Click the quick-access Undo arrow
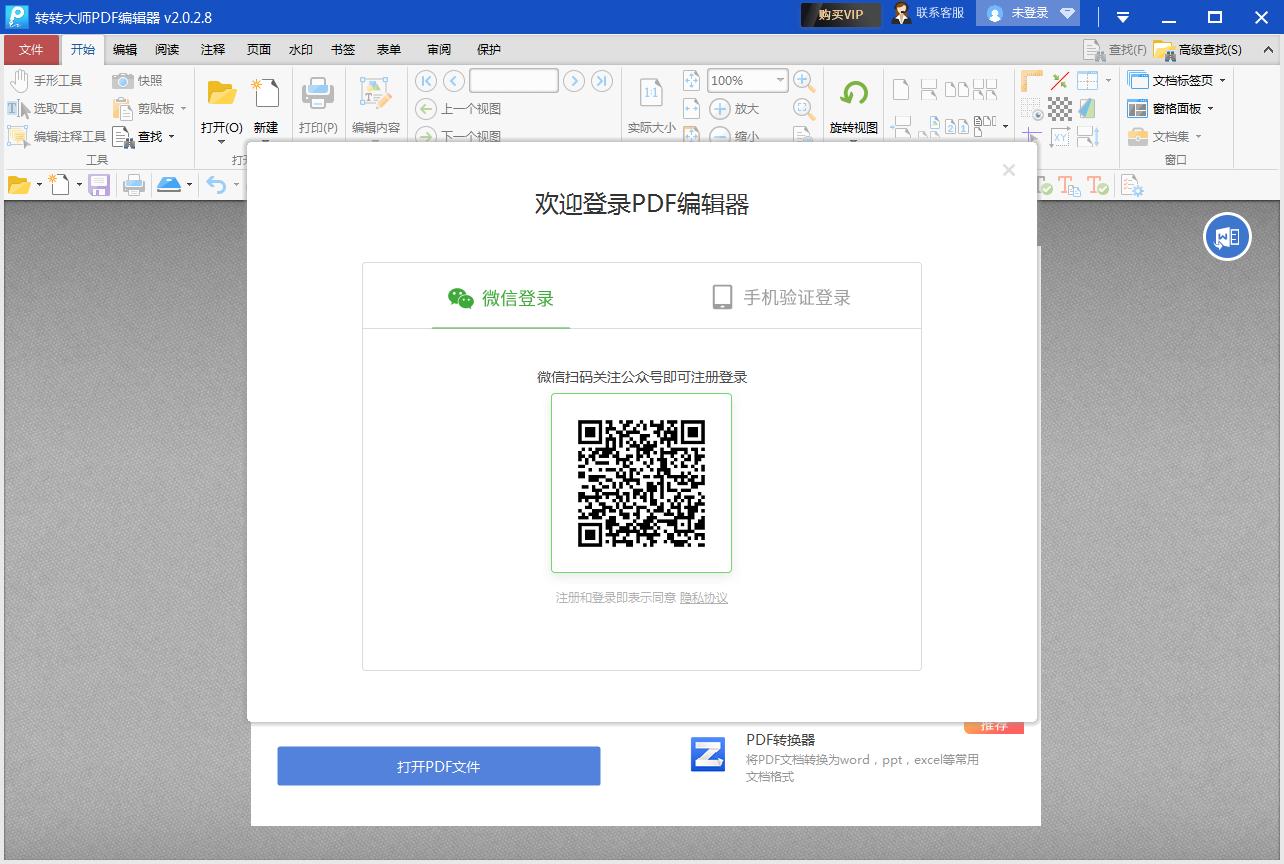Viewport: 1284px width, 864px height. pos(216,185)
